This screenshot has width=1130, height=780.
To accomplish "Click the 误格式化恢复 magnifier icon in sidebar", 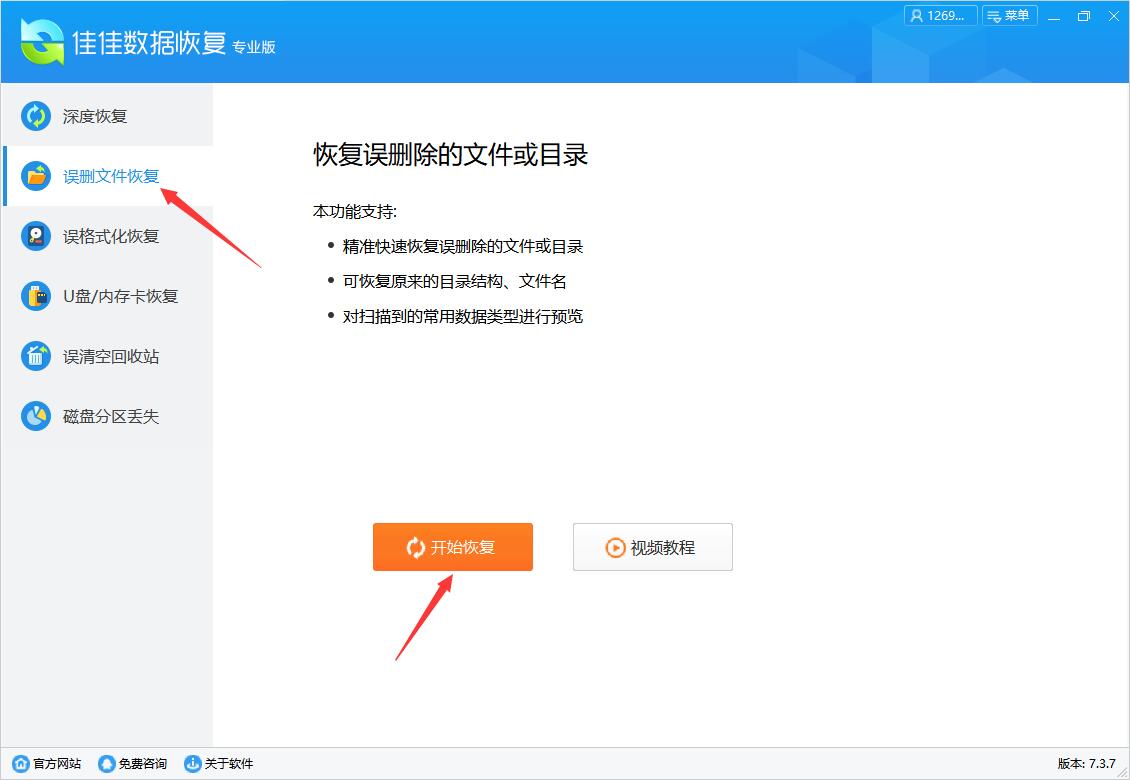I will coord(36,236).
